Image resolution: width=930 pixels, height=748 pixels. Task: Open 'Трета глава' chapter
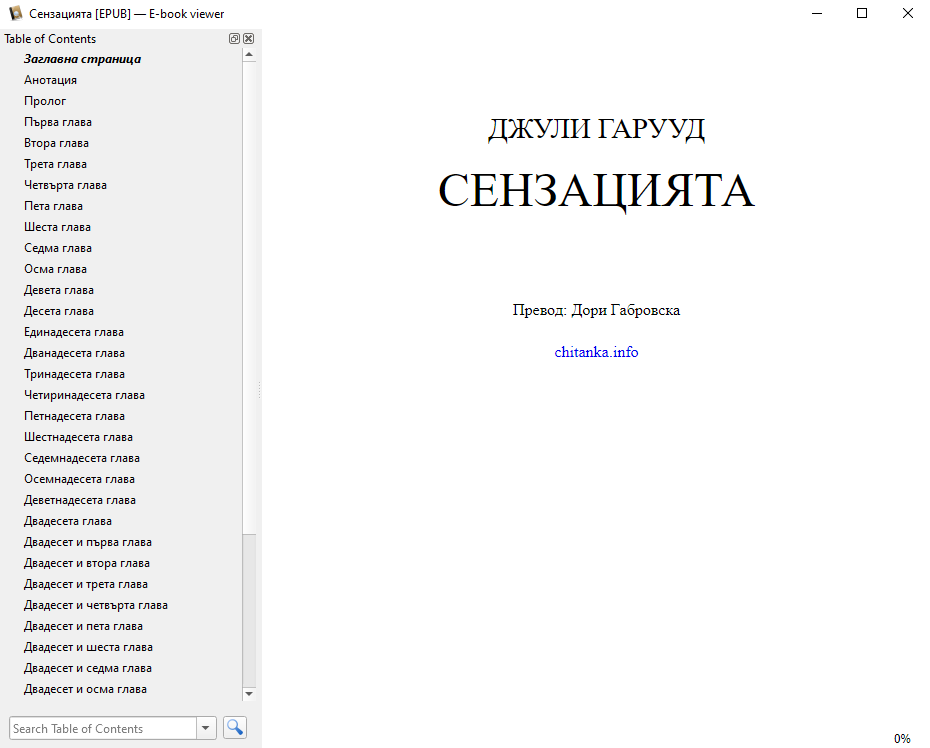55,164
